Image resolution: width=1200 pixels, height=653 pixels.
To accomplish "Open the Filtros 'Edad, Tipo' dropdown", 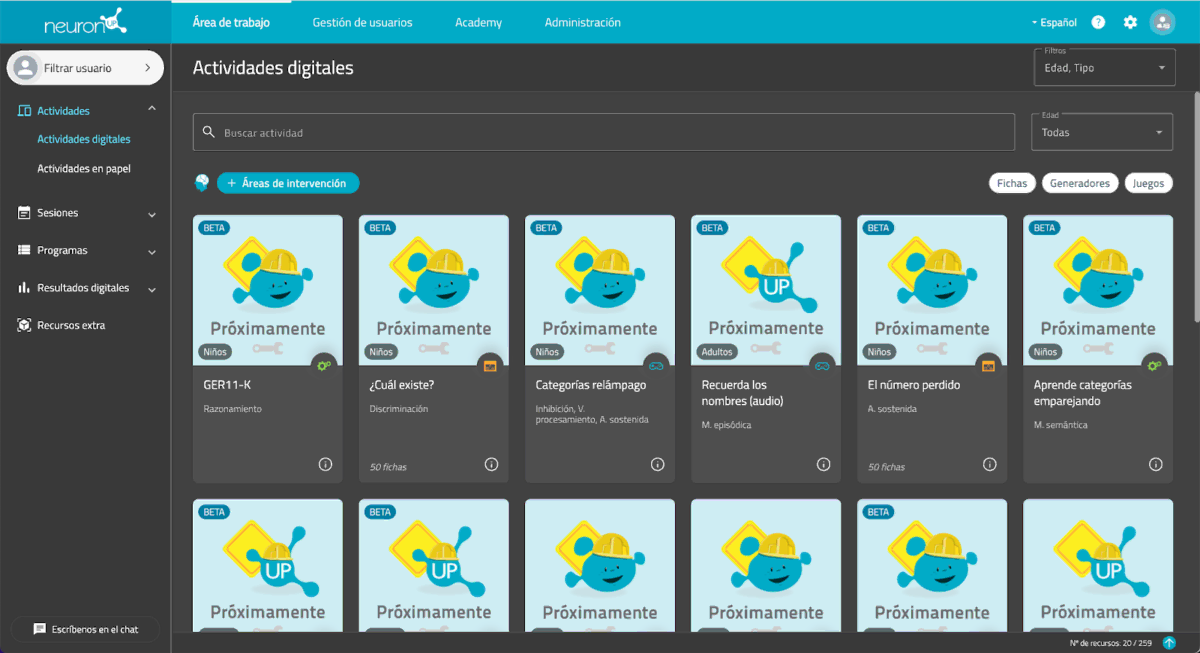I will (1104, 67).
